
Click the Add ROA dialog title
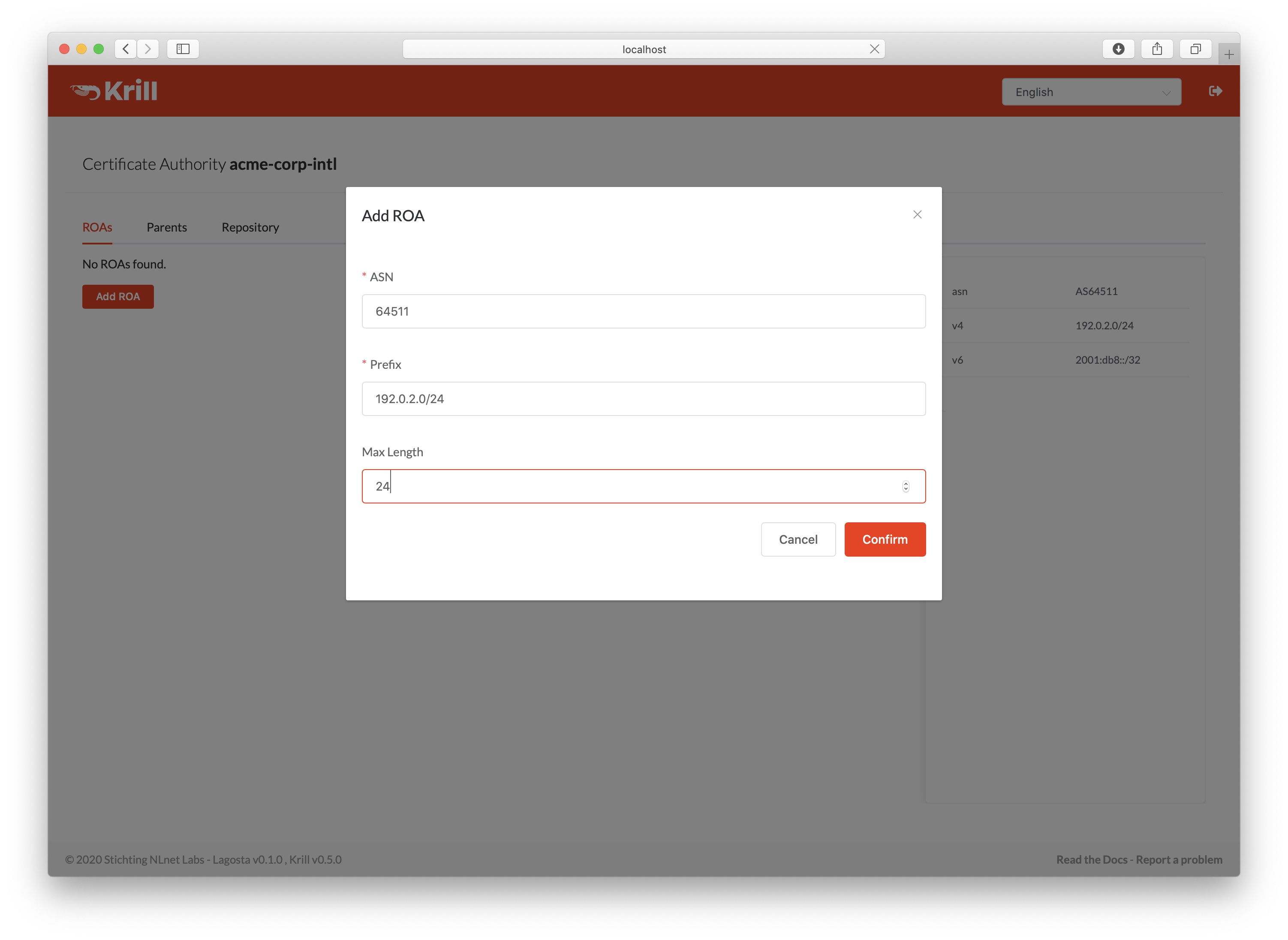[393, 216]
